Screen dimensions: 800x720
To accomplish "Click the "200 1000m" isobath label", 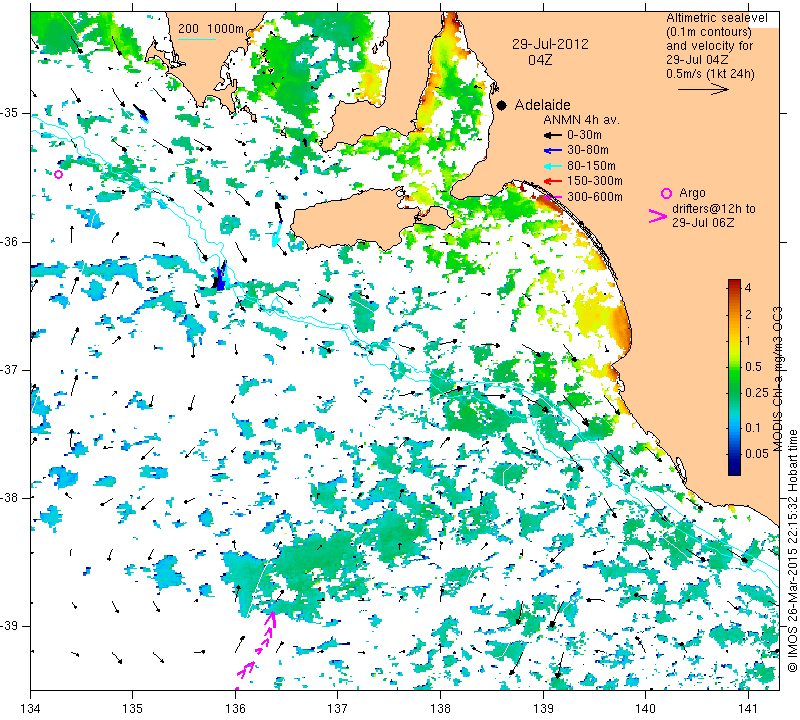I will click(211, 29).
